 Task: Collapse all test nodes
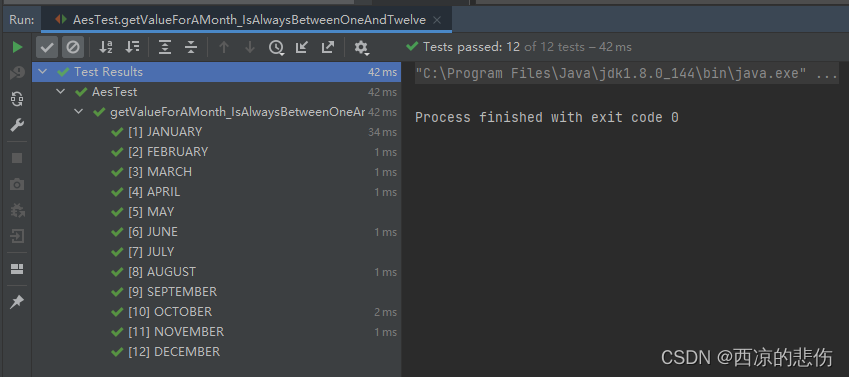pyautogui.click(x=191, y=47)
